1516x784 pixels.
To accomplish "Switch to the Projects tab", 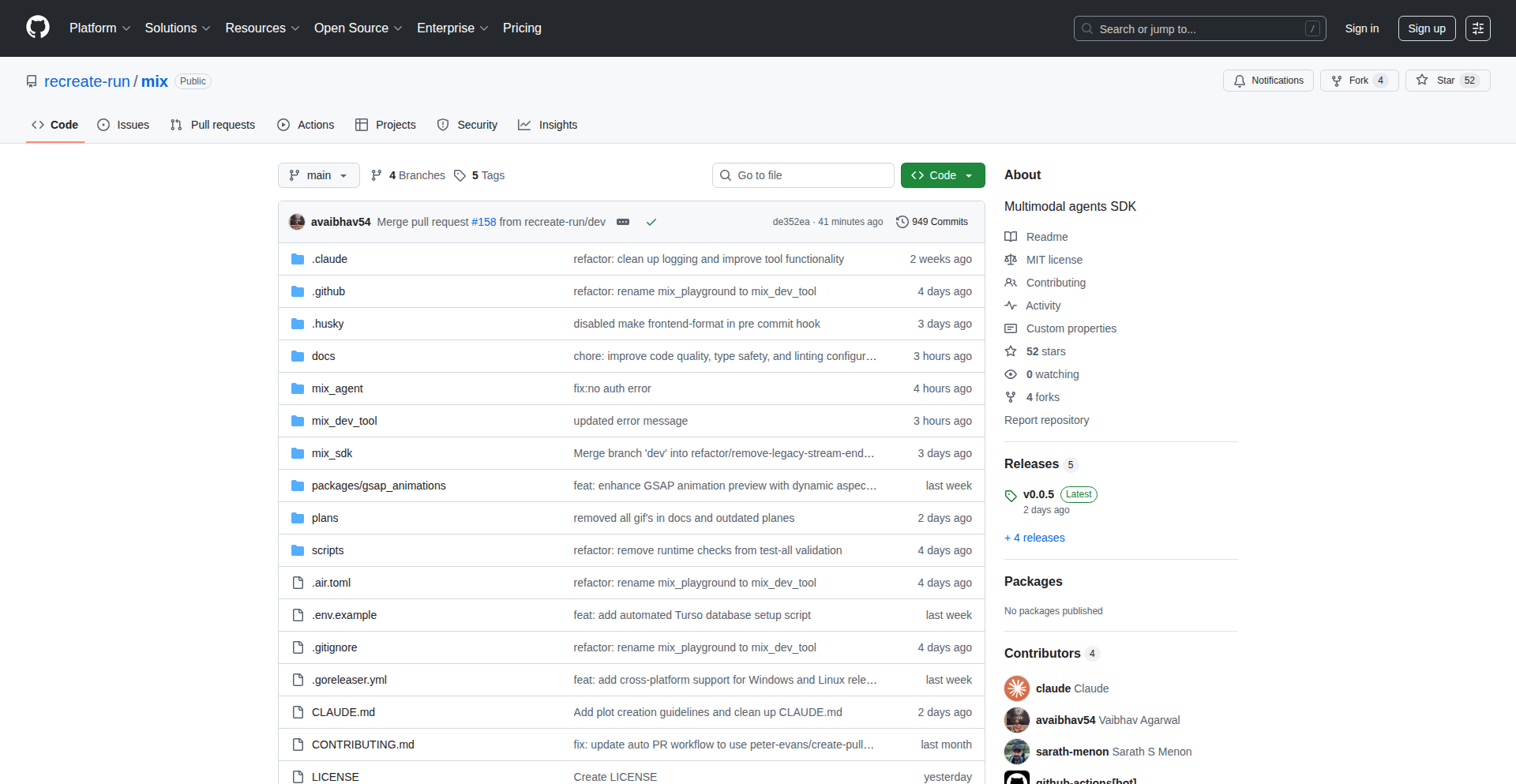I will [x=386, y=125].
